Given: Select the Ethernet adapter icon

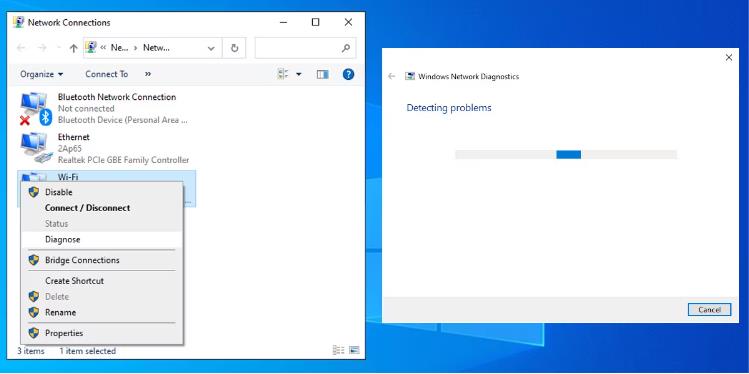Looking at the screenshot, I should coord(34,148).
